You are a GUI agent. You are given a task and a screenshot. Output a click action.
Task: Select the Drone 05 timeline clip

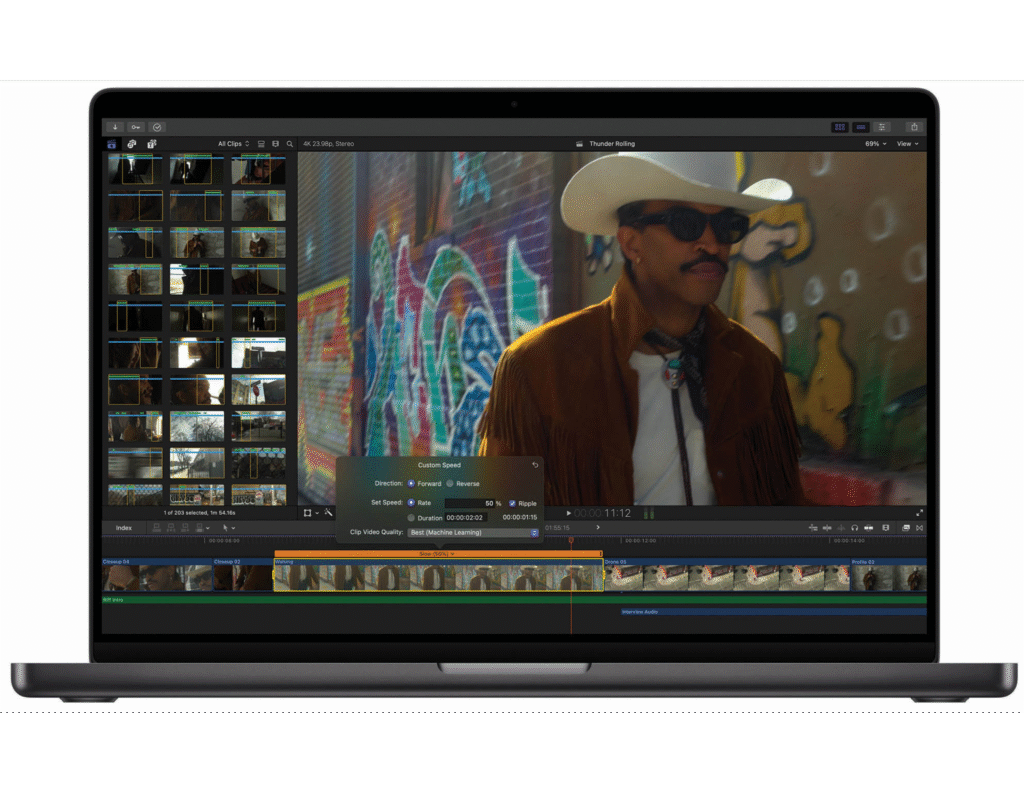tap(727, 577)
